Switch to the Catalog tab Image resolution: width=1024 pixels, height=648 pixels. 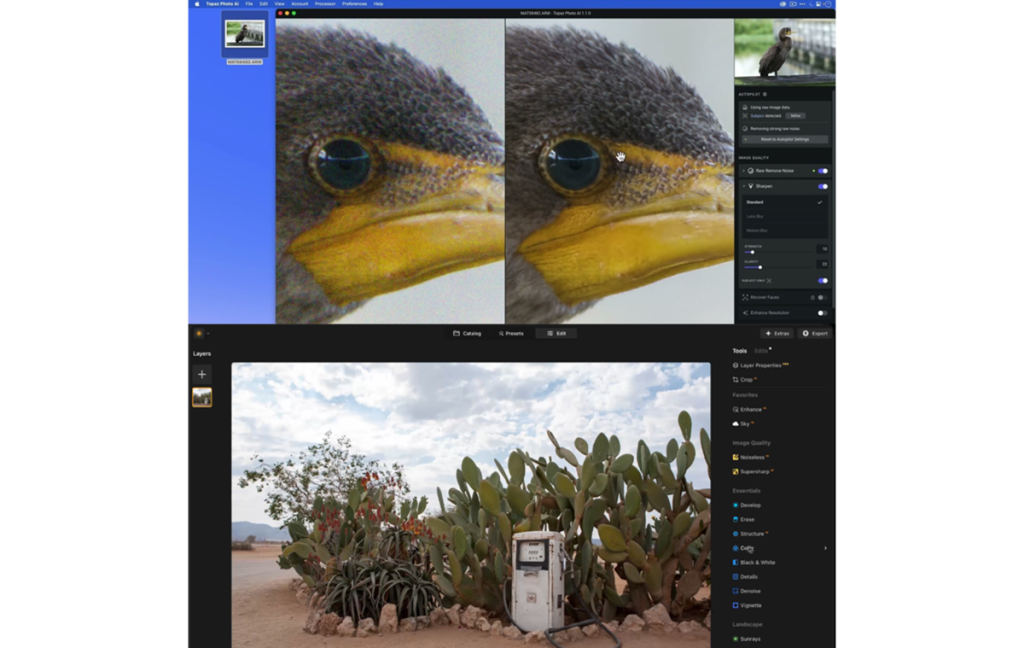(x=468, y=333)
